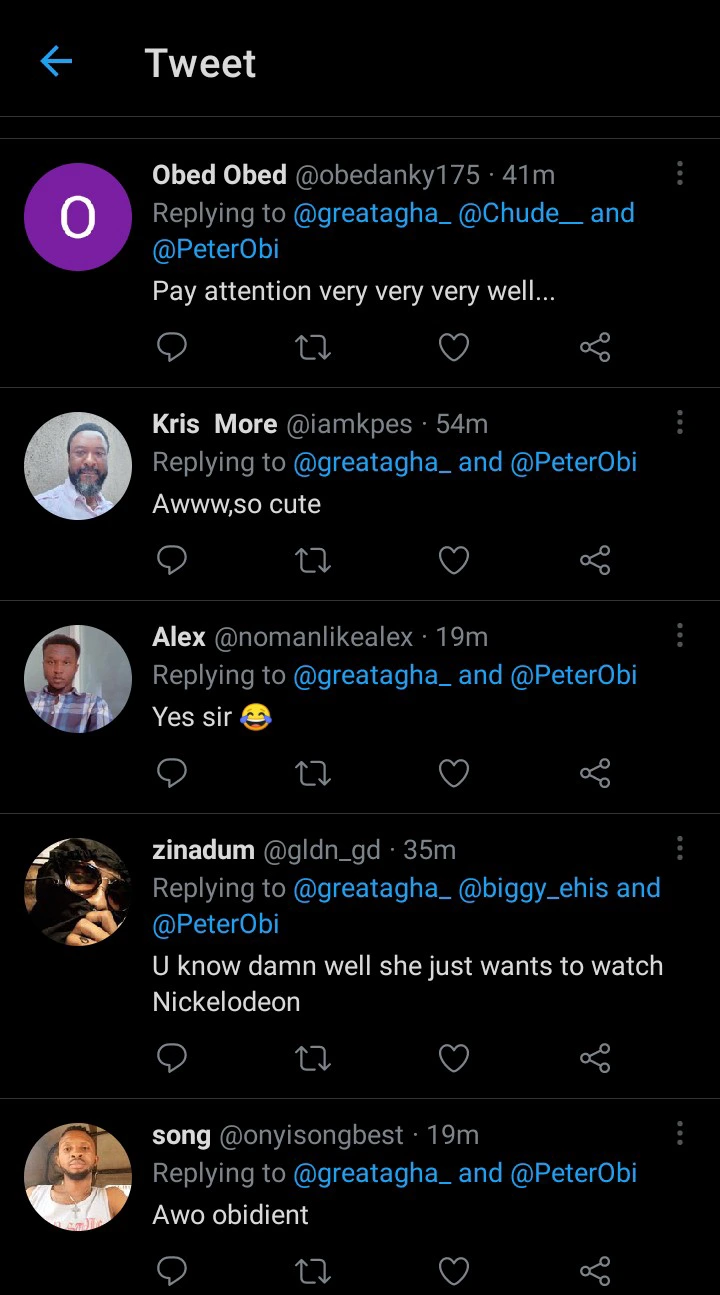The height and width of the screenshot is (1295, 720).
Task: Open the @Chude__ mention link
Action: [x=520, y=213]
